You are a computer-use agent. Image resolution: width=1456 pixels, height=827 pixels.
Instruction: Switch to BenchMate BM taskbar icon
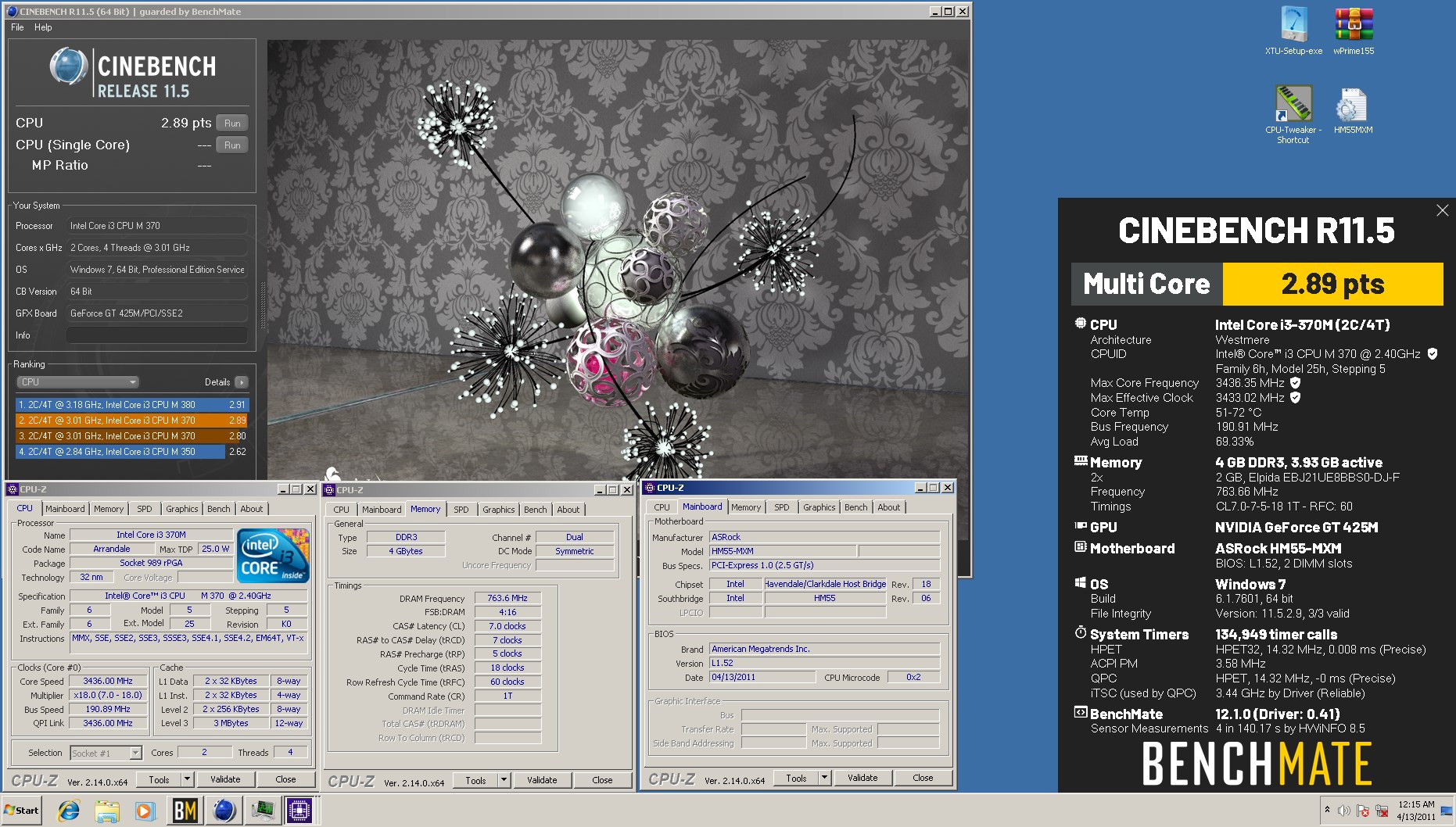[x=185, y=811]
